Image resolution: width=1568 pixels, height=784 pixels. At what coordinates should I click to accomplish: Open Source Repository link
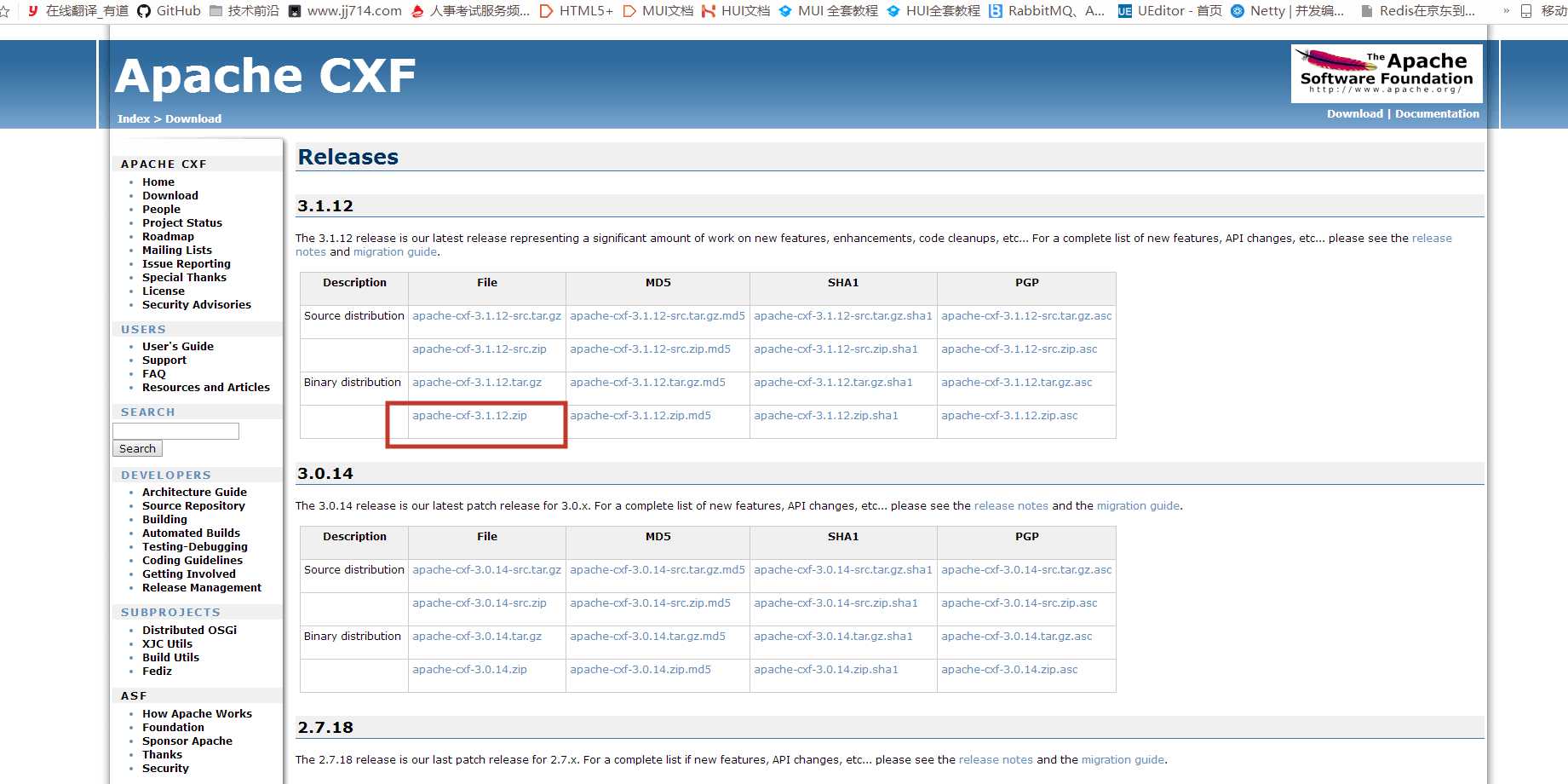click(193, 505)
